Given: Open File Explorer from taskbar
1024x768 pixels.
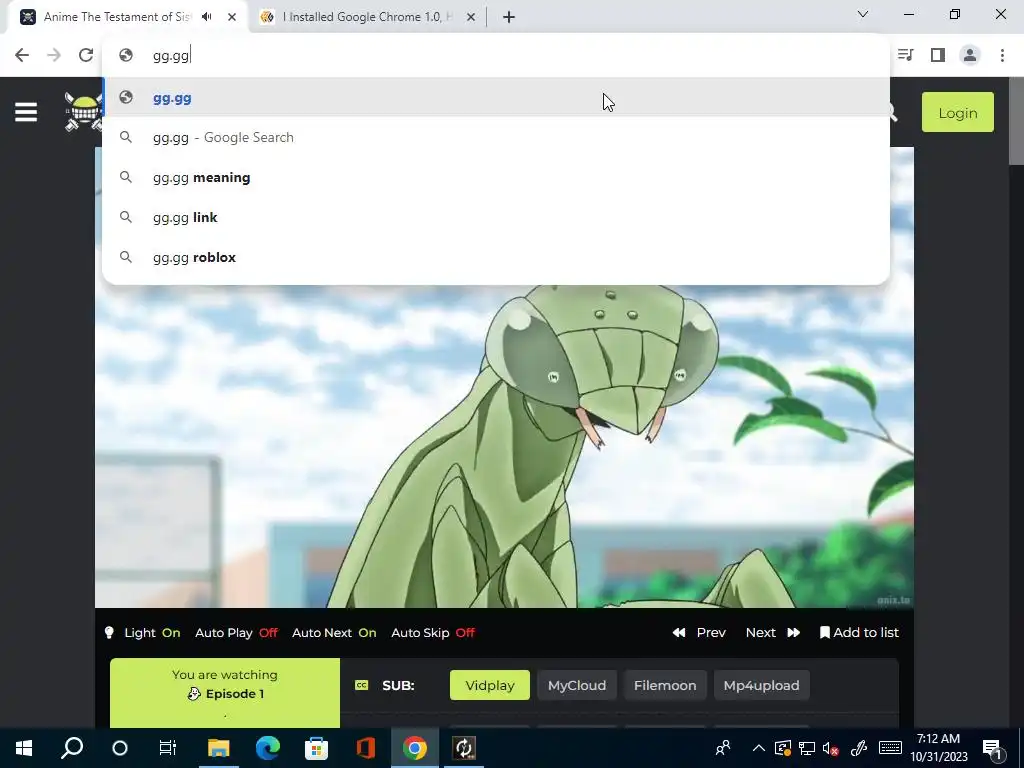Looking at the screenshot, I should click(219, 748).
